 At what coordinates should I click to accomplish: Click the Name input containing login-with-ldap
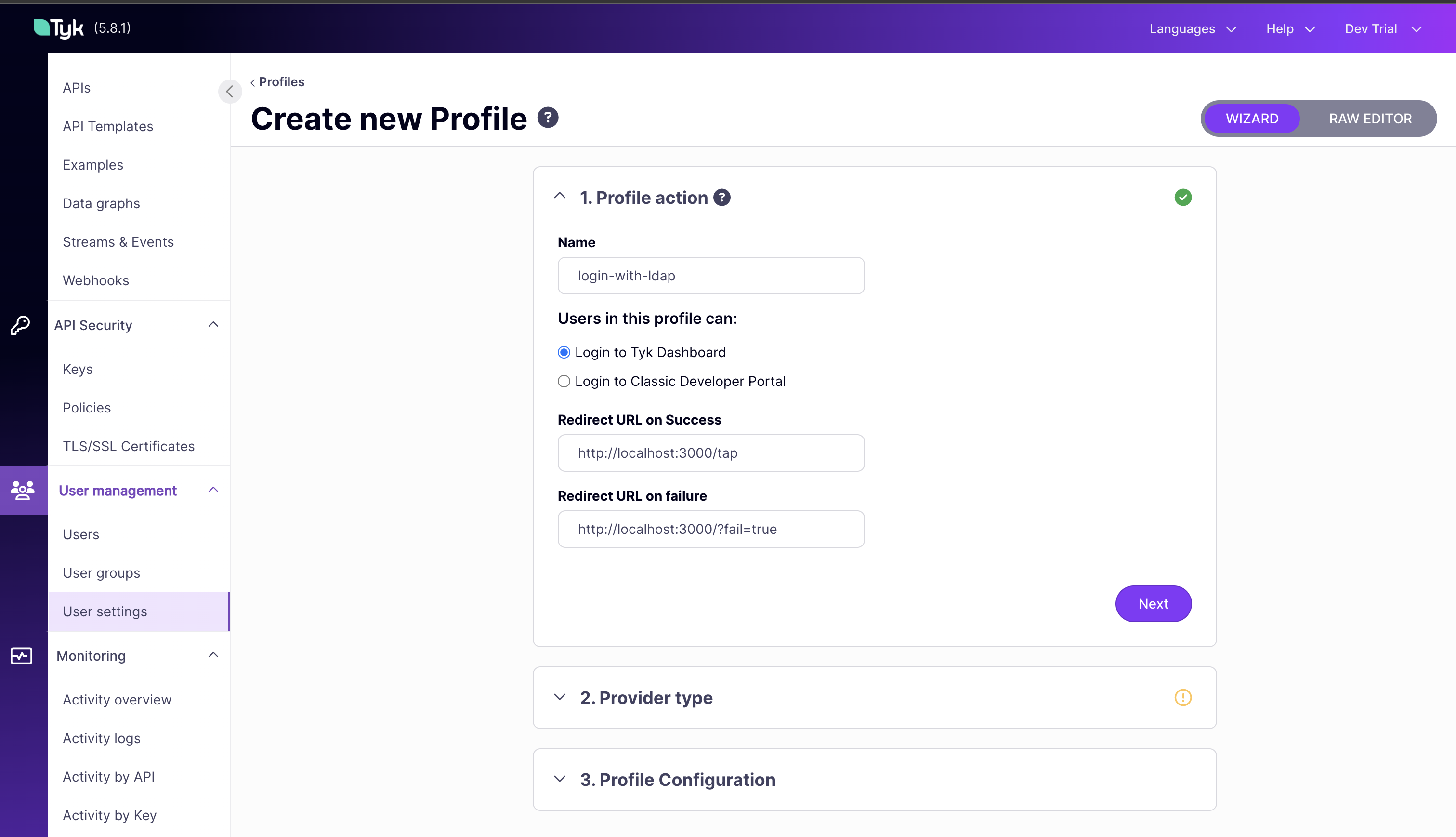point(711,275)
